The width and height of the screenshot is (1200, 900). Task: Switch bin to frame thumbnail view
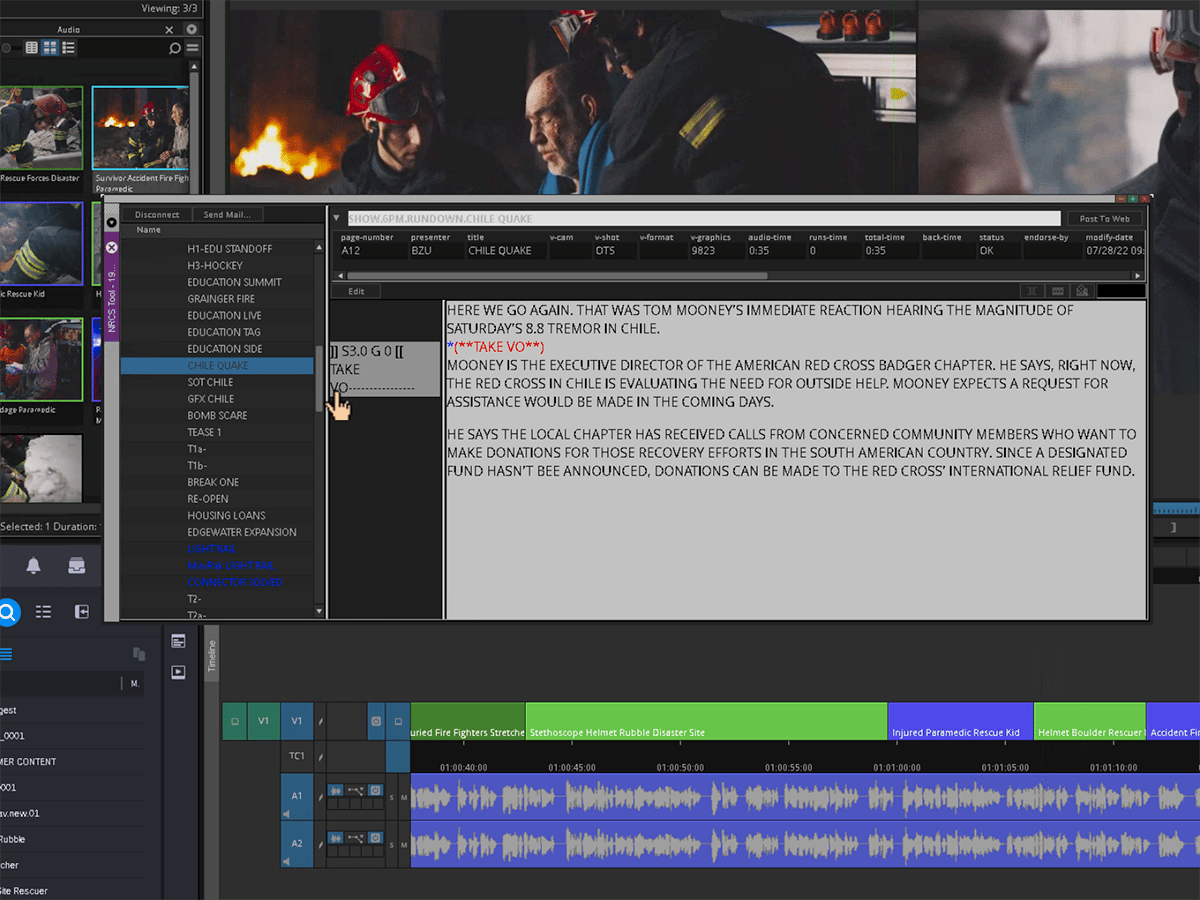point(50,47)
